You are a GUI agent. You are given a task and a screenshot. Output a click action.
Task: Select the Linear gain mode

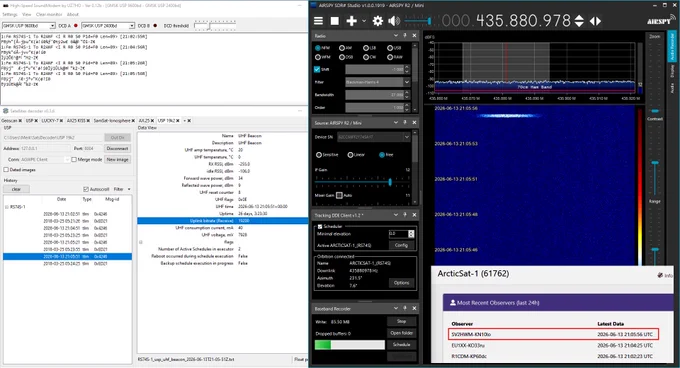pyautogui.click(x=356, y=155)
